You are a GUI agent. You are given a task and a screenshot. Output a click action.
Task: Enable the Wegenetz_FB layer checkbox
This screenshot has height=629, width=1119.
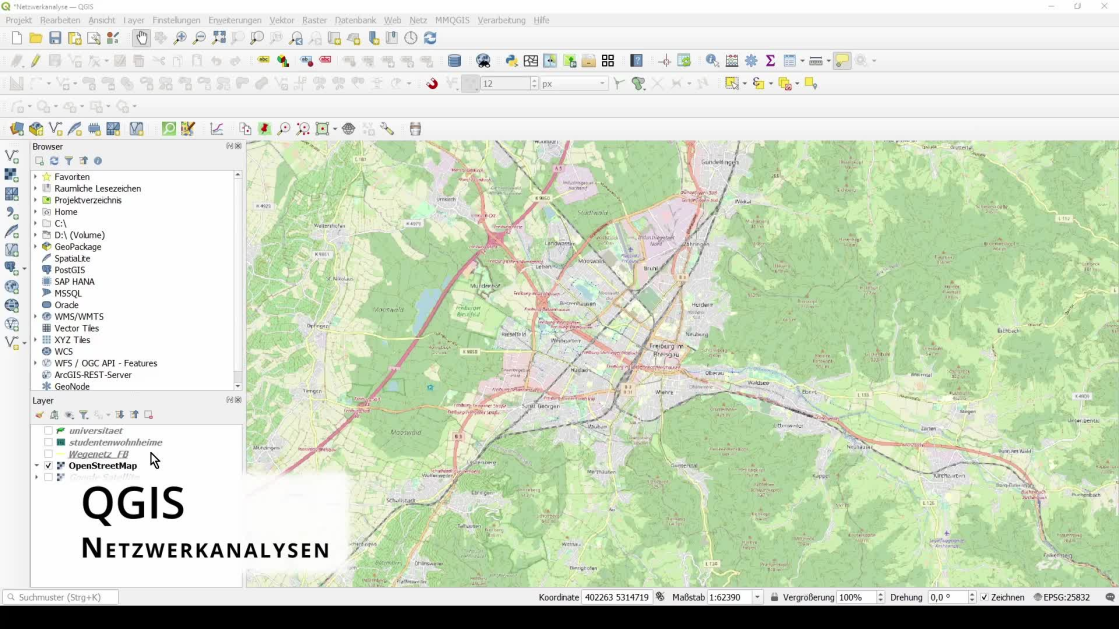(49, 453)
